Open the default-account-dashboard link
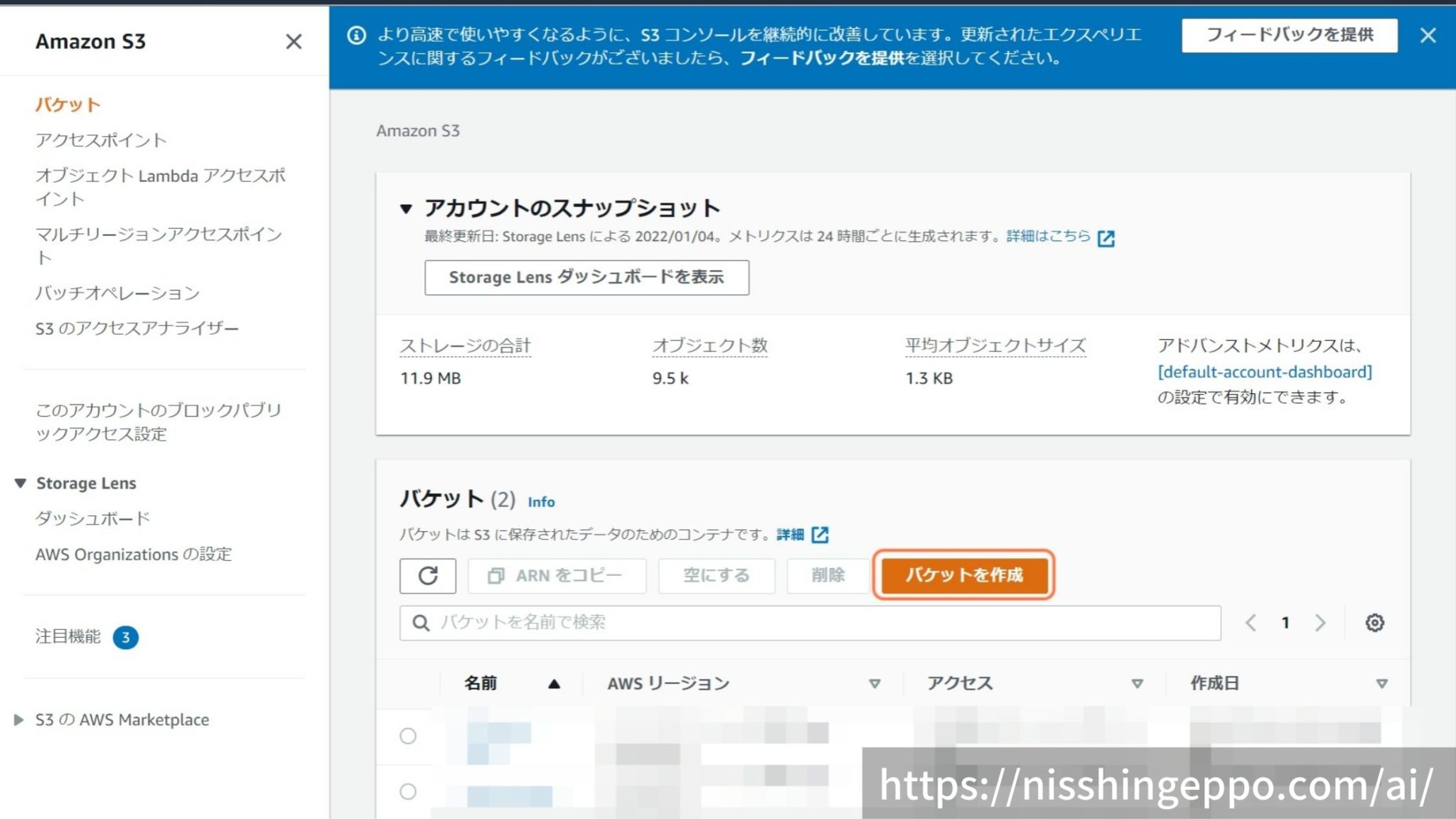The image size is (1456, 819). (x=1264, y=372)
